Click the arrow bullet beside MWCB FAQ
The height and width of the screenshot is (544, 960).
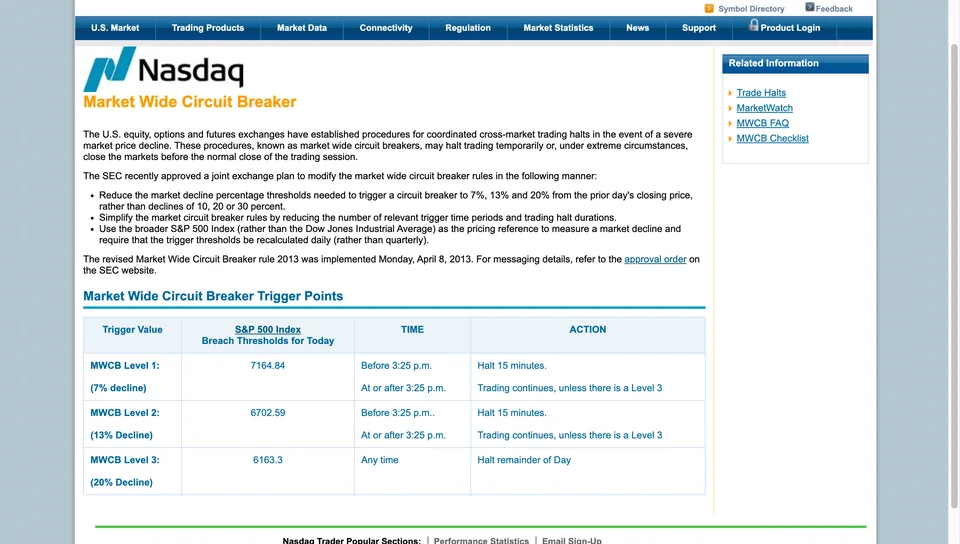pyautogui.click(x=730, y=124)
